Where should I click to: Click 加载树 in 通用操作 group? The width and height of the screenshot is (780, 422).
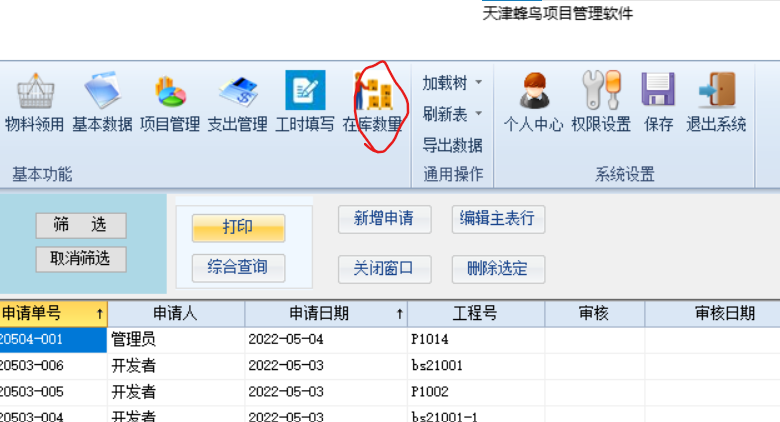pyautogui.click(x=445, y=83)
